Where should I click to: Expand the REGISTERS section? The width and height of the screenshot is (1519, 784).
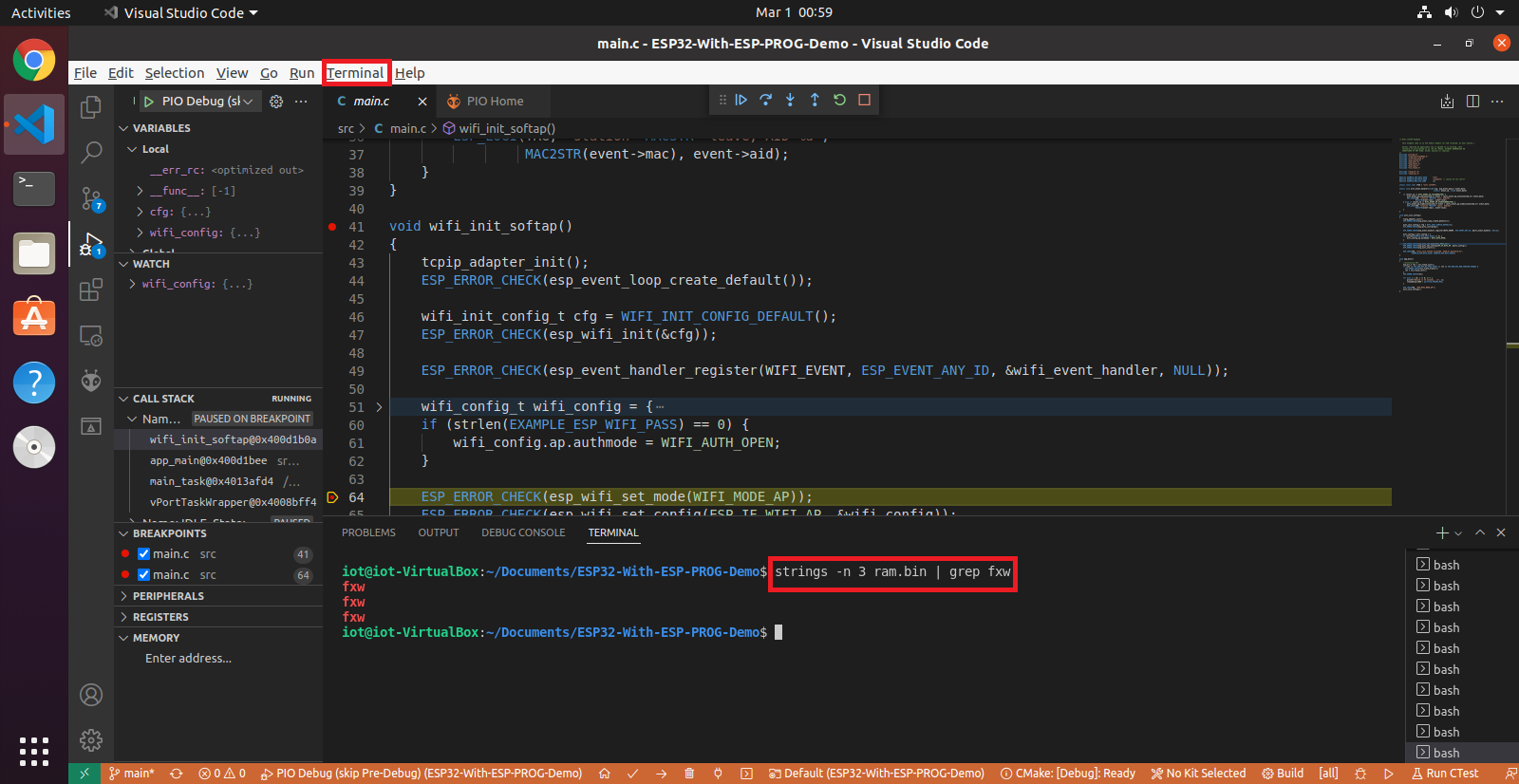[x=123, y=617]
